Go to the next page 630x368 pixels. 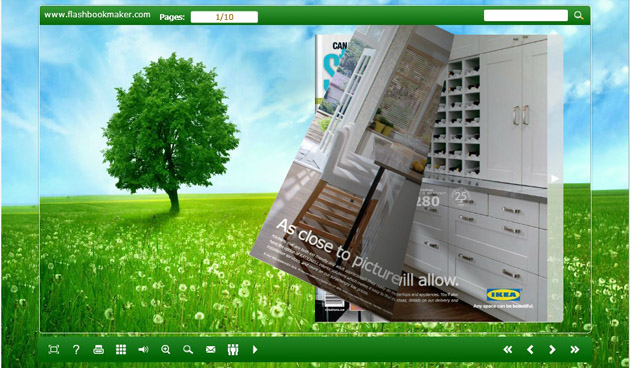point(552,350)
